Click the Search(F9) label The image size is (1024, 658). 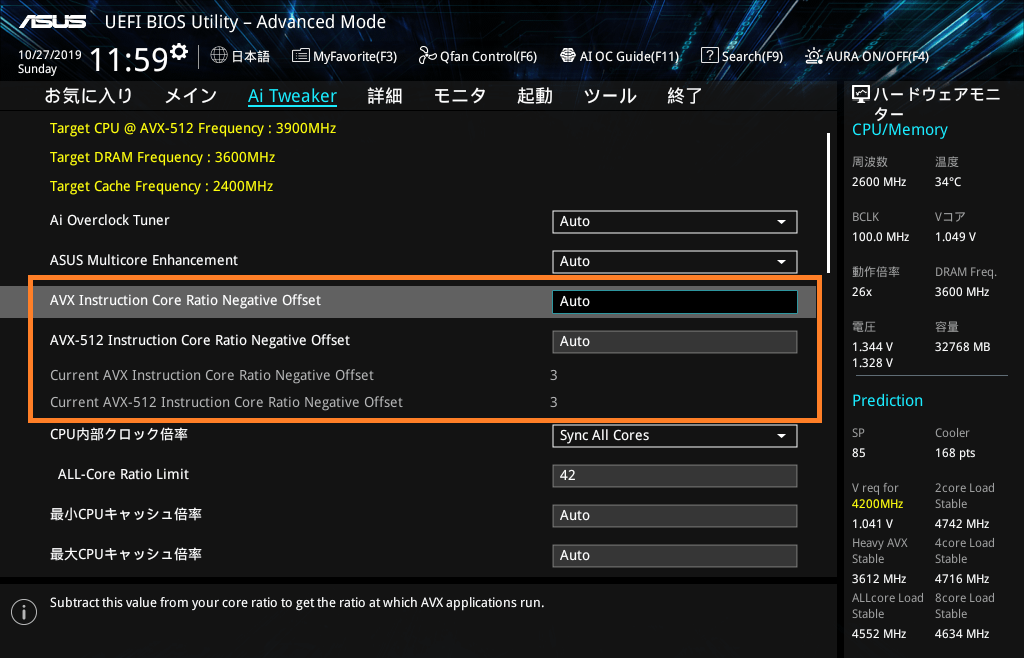(752, 56)
